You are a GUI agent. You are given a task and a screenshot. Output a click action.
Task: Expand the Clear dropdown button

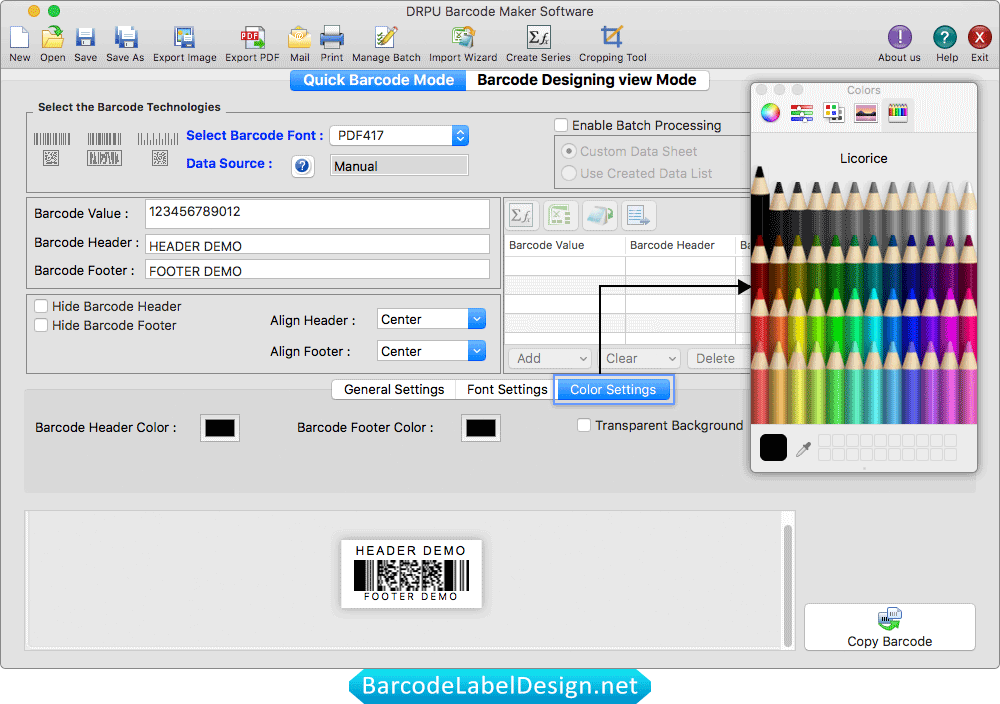640,358
